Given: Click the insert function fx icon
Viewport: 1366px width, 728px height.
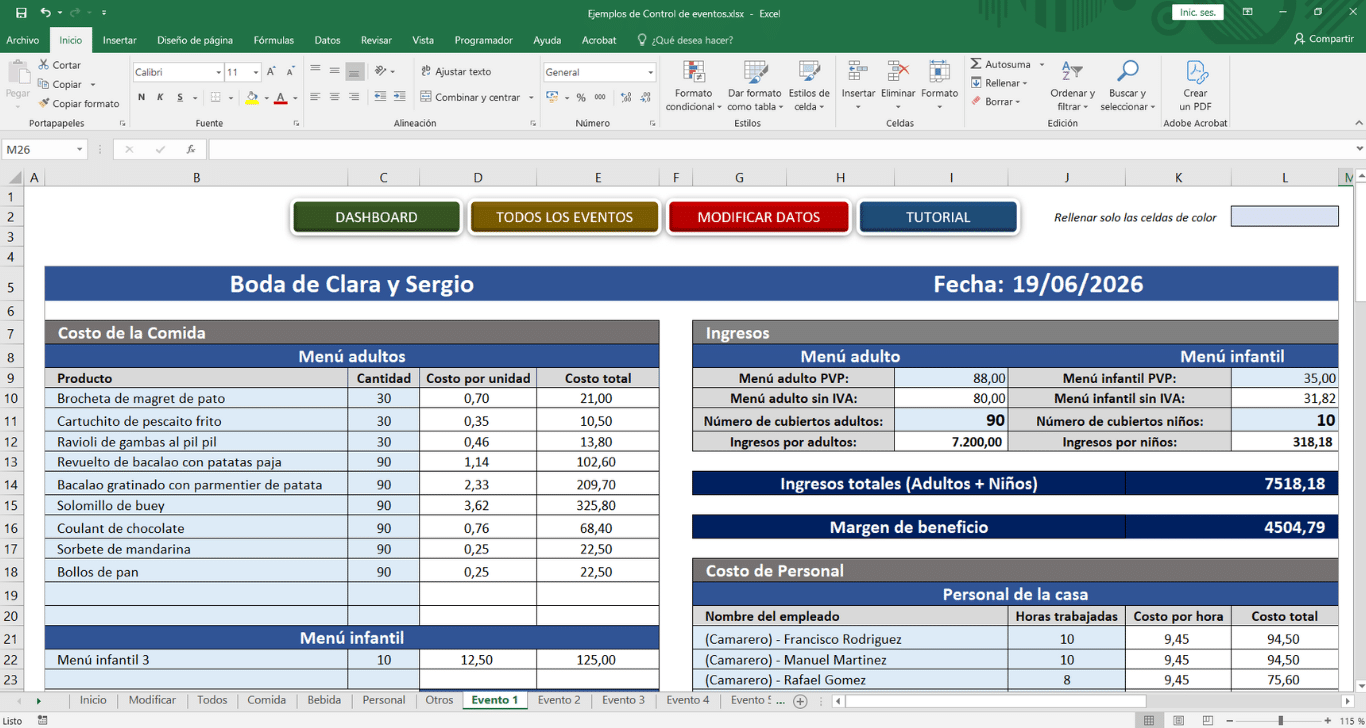Looking at the screenshot, I should click(x=191, y=149).
